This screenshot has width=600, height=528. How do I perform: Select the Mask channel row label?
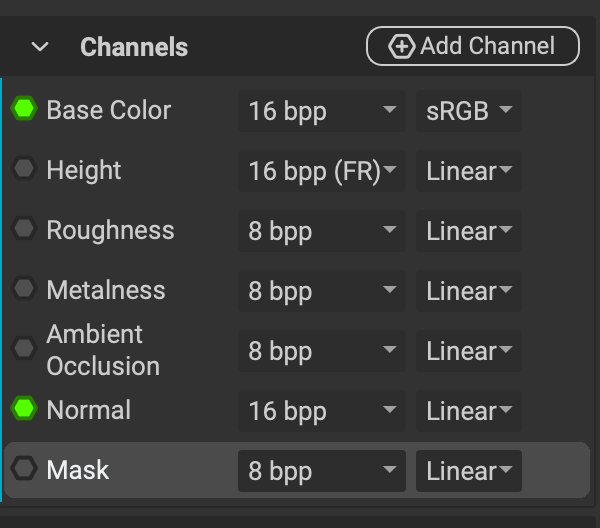(78, 470)
